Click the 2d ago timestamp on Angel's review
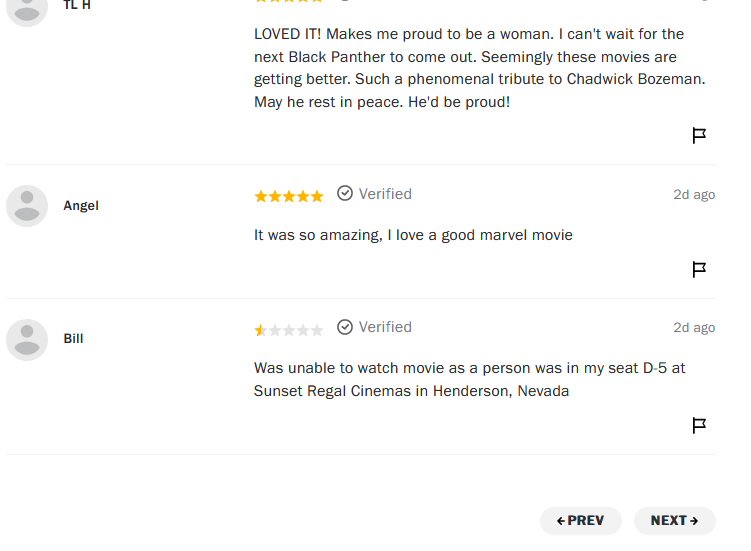751x551 pixels. click(694, 195)
